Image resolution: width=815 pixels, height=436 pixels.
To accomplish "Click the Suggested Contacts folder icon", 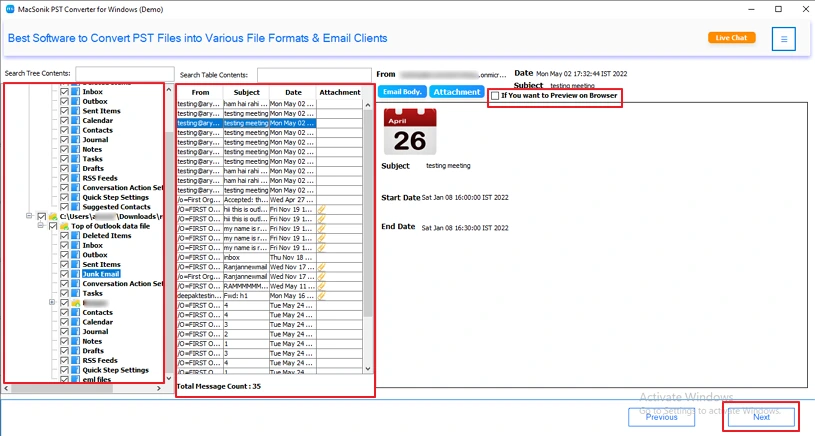I will click(75, 207).
